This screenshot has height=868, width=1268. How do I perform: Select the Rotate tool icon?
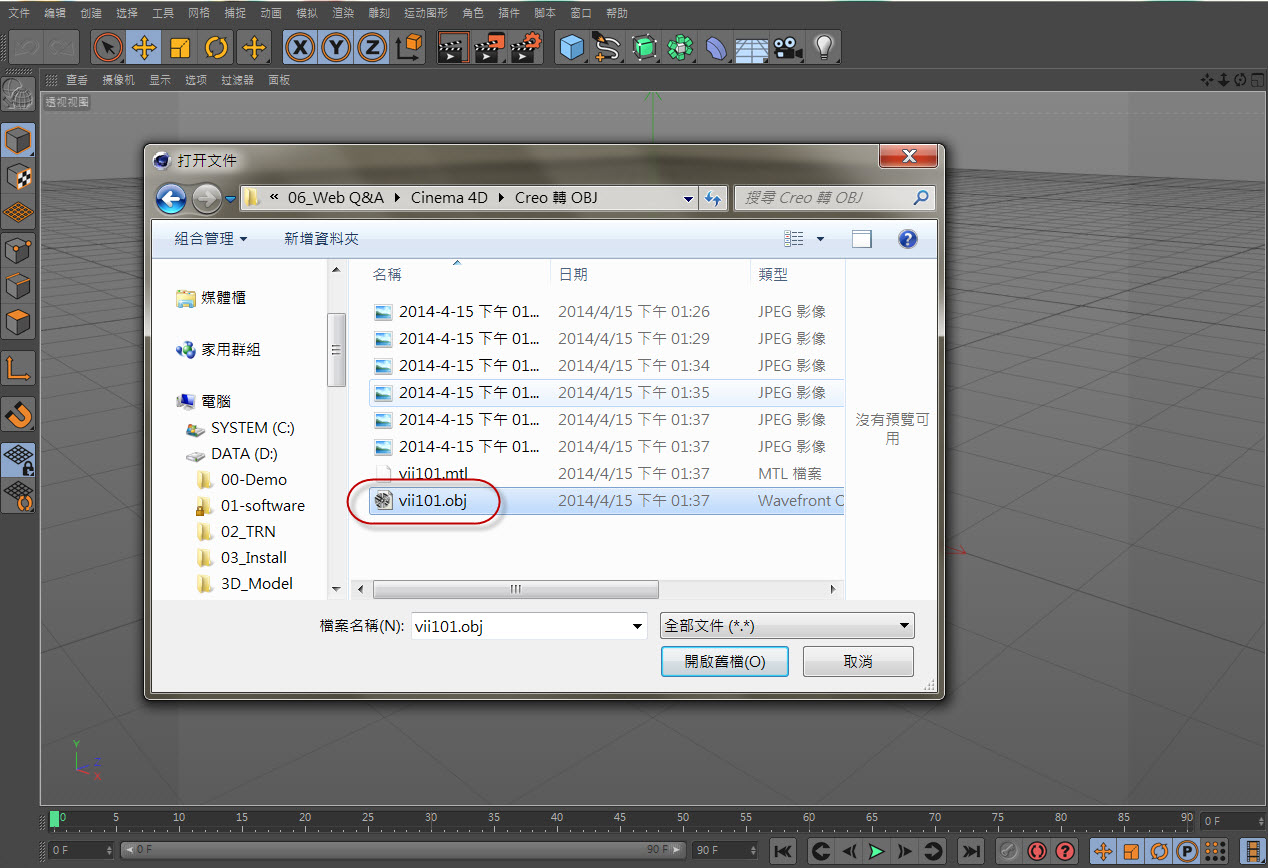pos(216,47)
